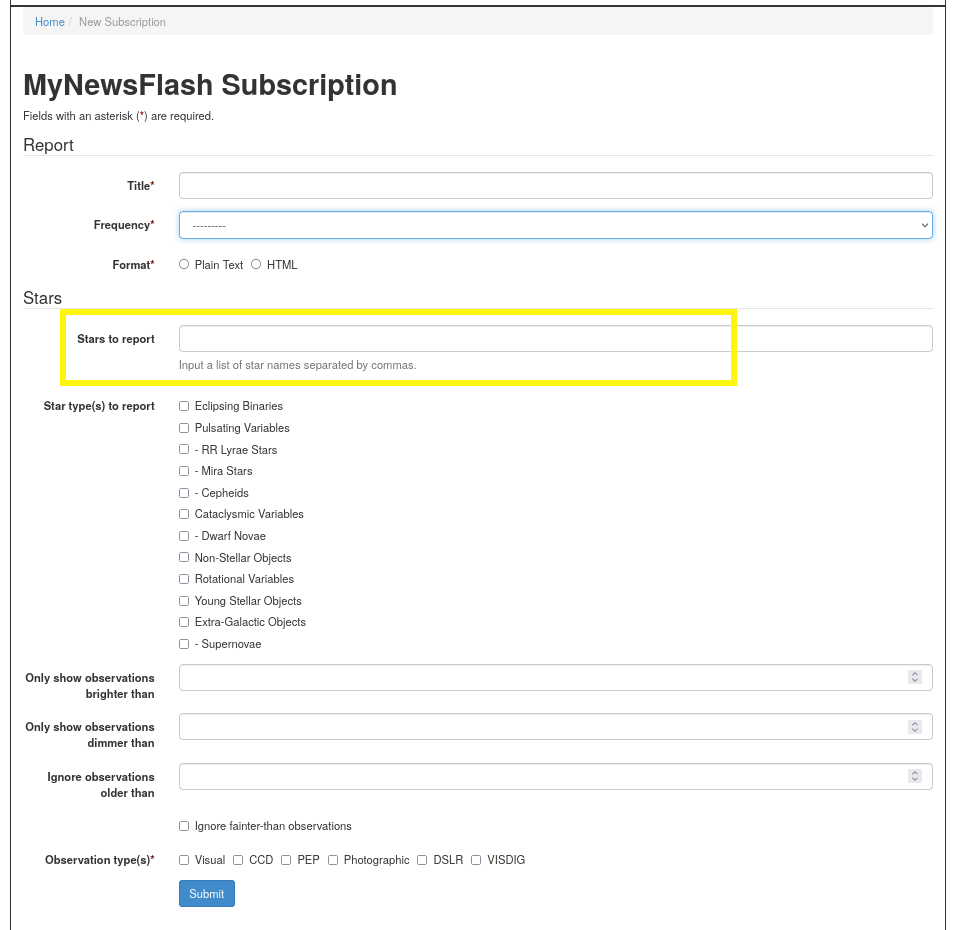Screen dimensions: 956x930
Task: Select Plain Text format option
Action: click(184, 265)
